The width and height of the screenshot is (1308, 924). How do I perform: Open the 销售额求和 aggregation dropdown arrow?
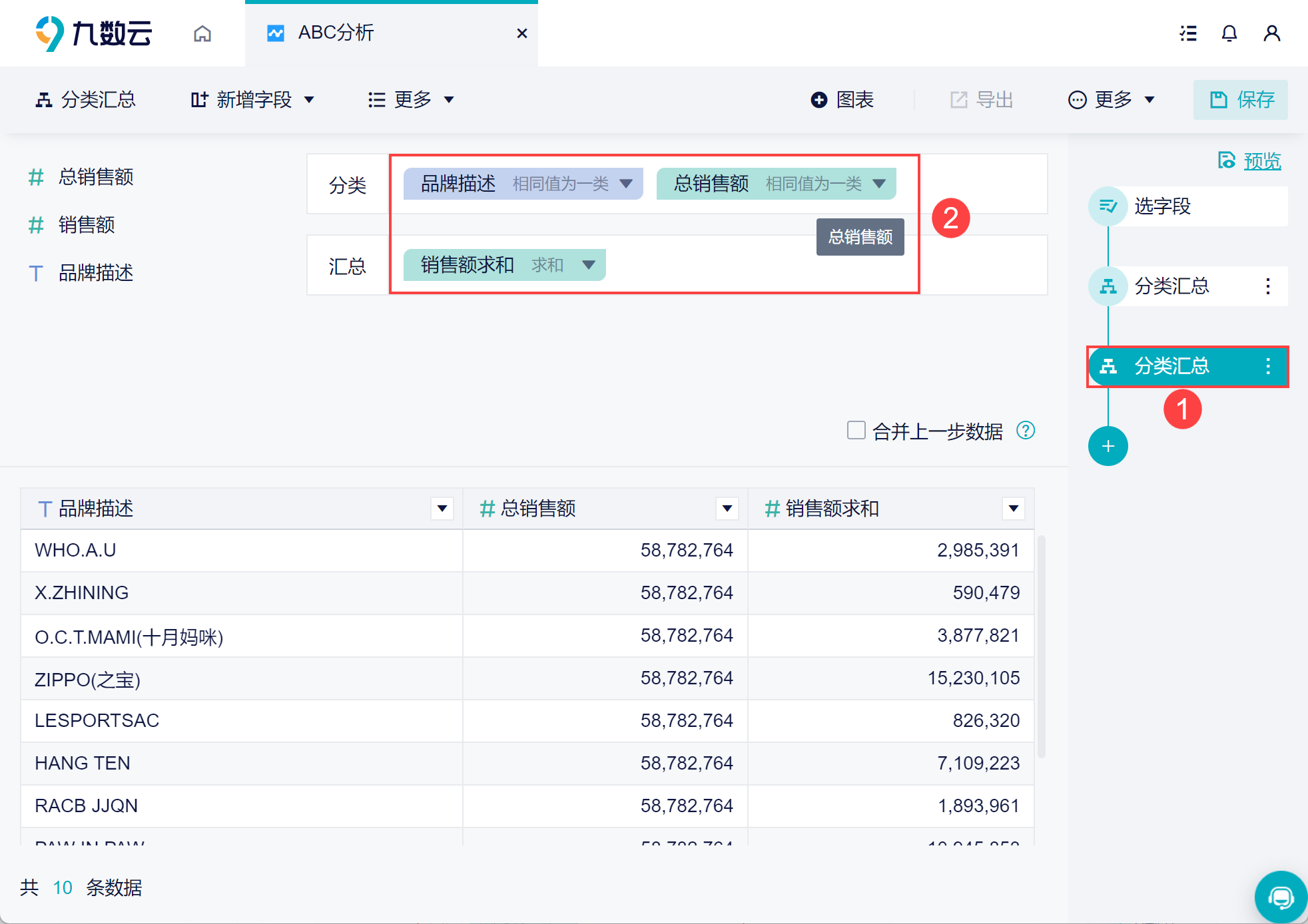589,265
